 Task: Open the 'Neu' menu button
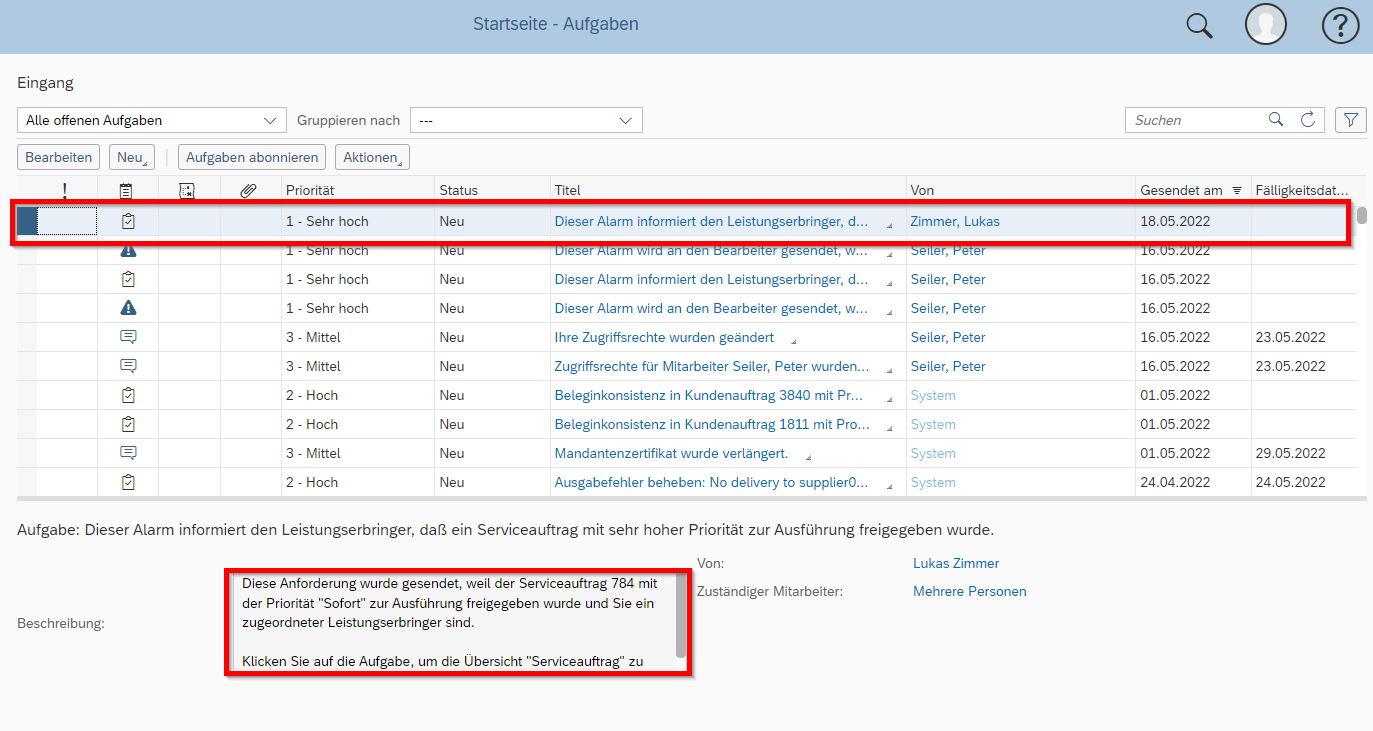(x=131, y=157)
